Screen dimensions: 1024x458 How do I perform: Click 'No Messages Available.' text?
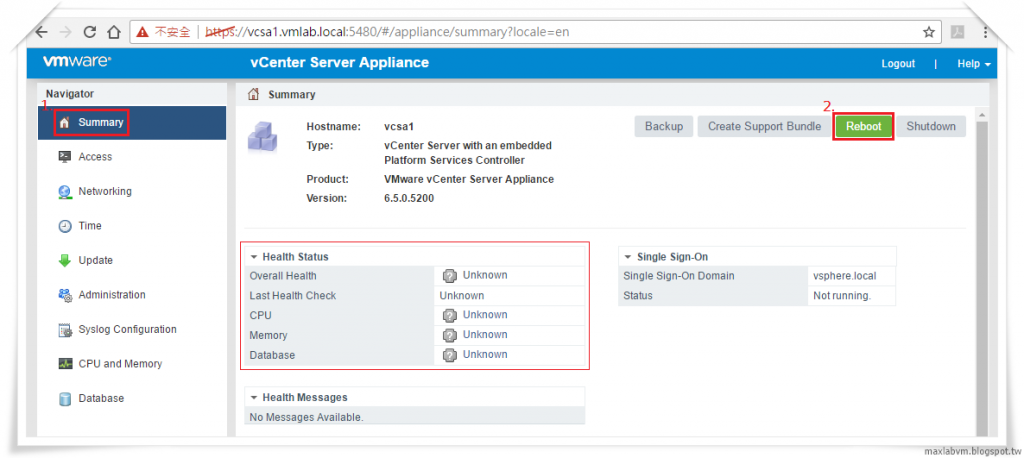coord(306,417)
